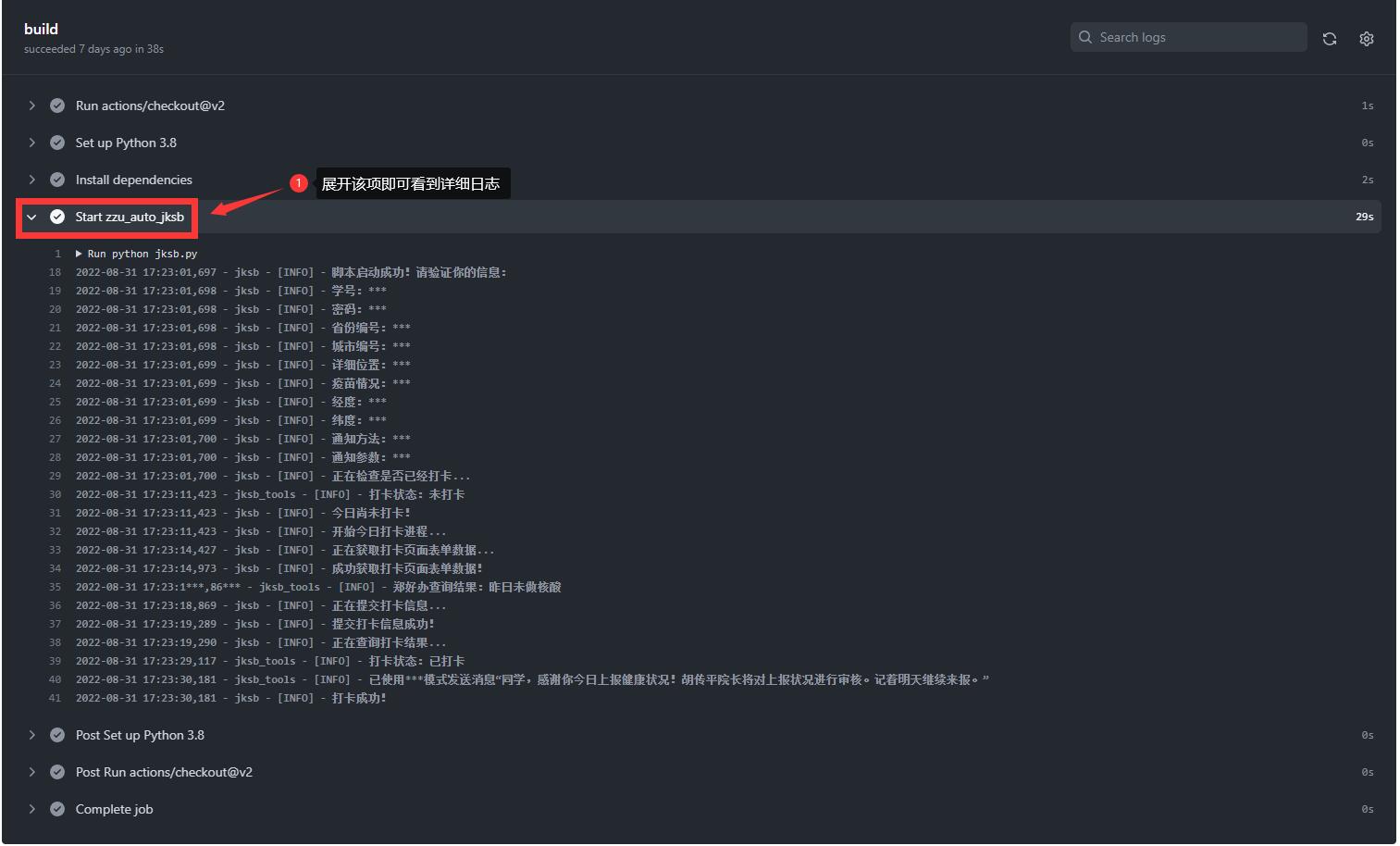Expand the Post Run actions/checkout@v2 chevron
Image resolution: width=1400 pixels, height=846 pixels.
pyautogui.click(x=32, y=772)
